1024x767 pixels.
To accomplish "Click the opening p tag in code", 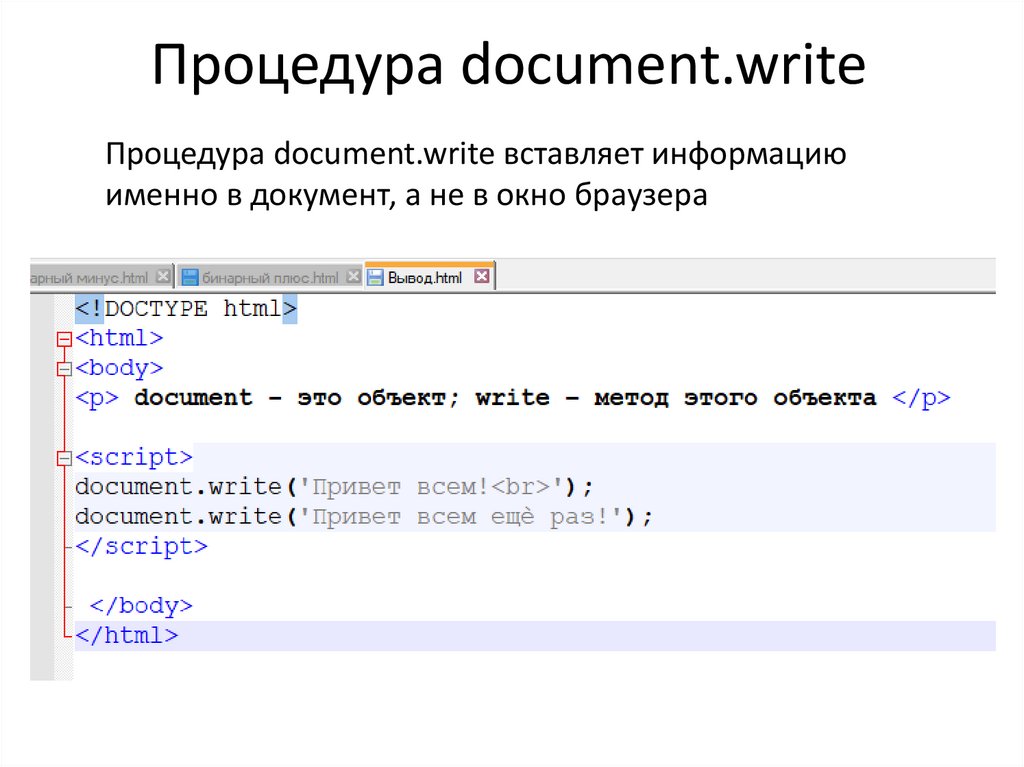I will (x=98, y=398).
